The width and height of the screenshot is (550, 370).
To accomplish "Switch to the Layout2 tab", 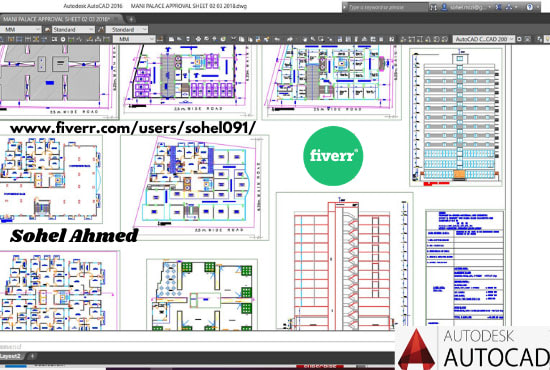I will click(11, 356).
